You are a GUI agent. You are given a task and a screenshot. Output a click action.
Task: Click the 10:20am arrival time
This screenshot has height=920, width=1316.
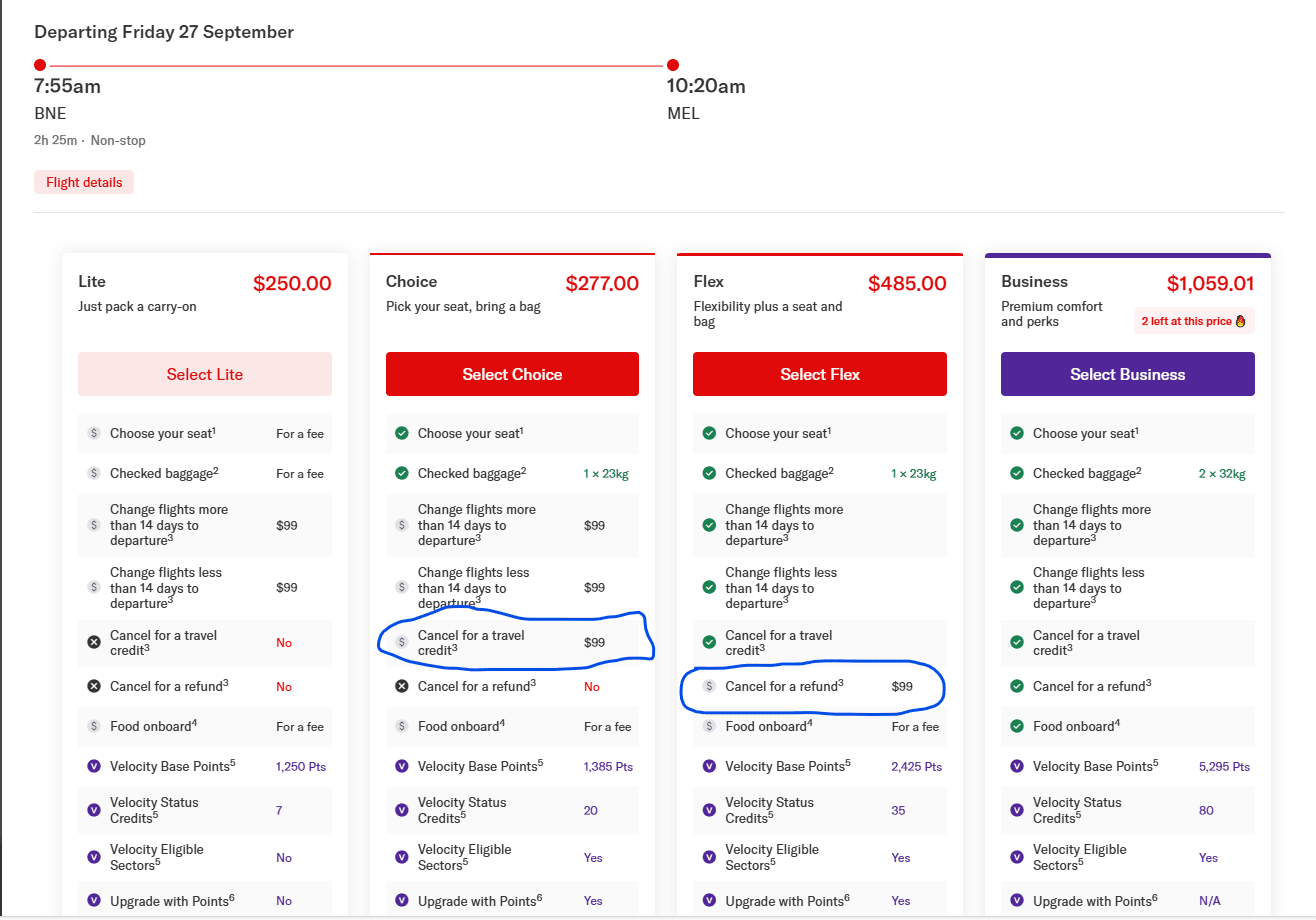click(x=707, y=86)
